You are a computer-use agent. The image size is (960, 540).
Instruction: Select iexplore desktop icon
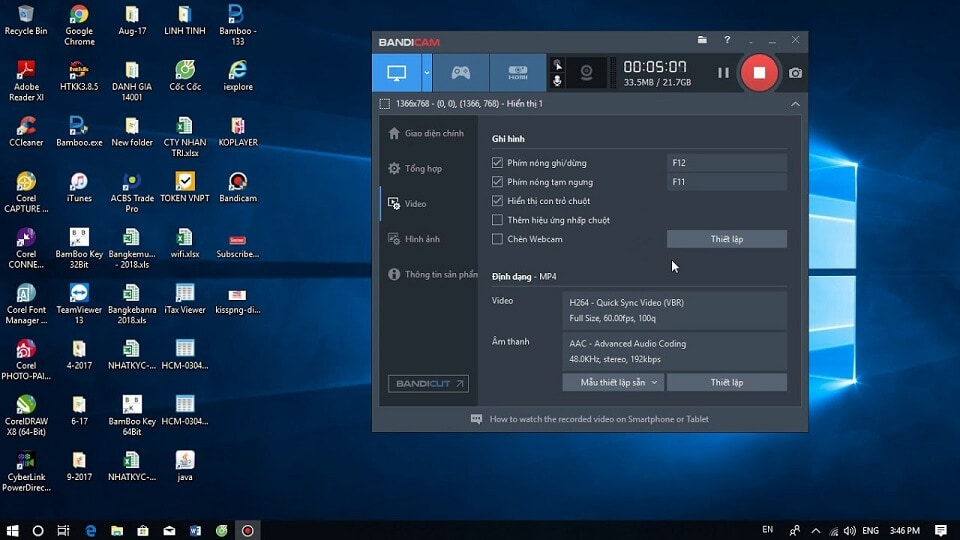238,76
